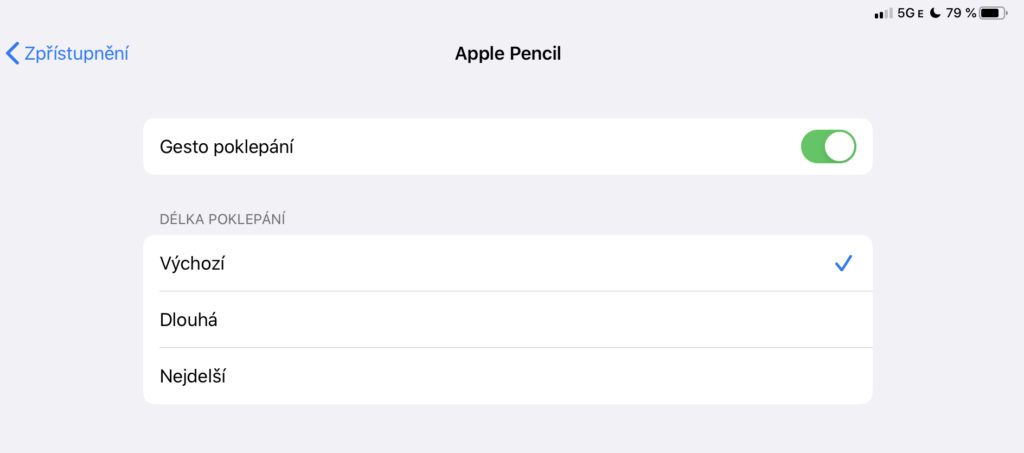
Task: Tap the white knob of the green switch
Action: (840, 147)
